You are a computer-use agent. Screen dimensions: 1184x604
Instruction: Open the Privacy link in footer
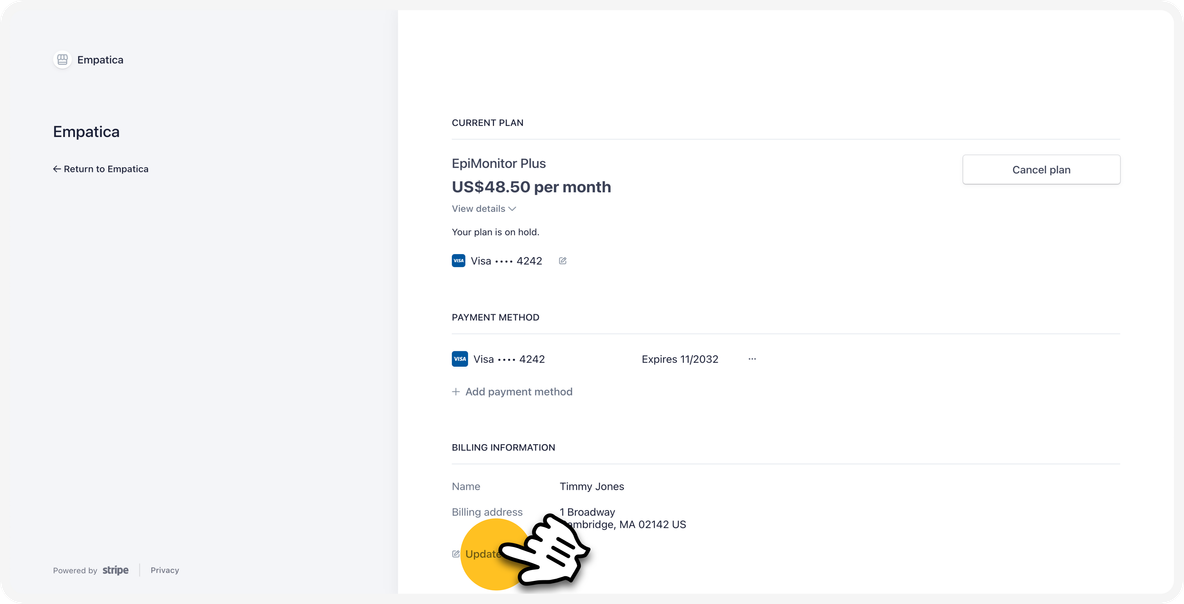click(165, 571)
